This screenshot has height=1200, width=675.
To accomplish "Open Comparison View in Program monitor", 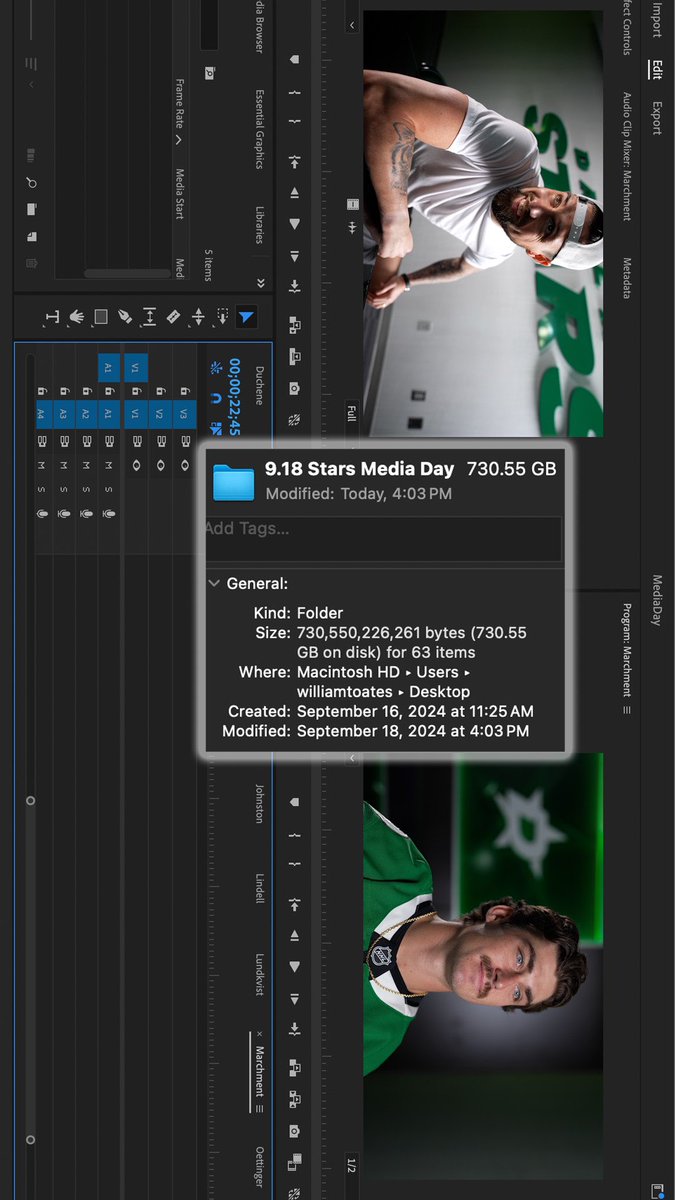I will pos(295,1164).
